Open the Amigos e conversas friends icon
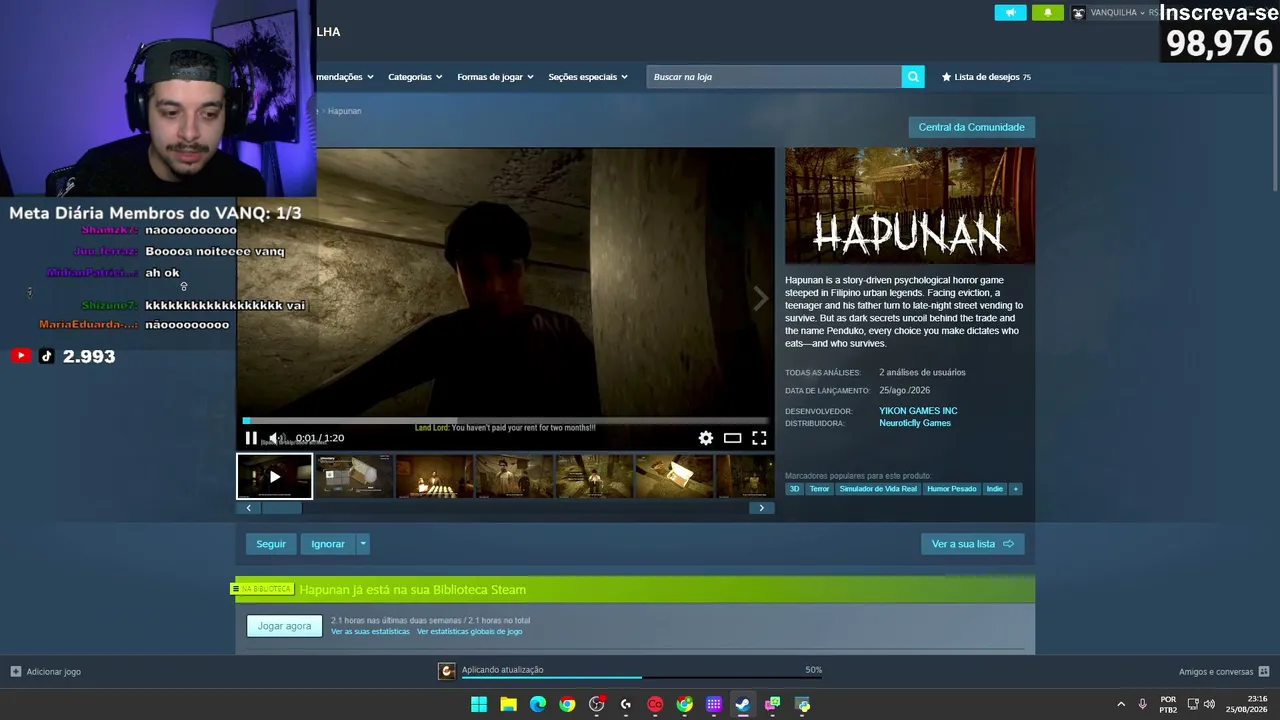The height and width of the screenshot is (720, 1280). point(1264,672)
